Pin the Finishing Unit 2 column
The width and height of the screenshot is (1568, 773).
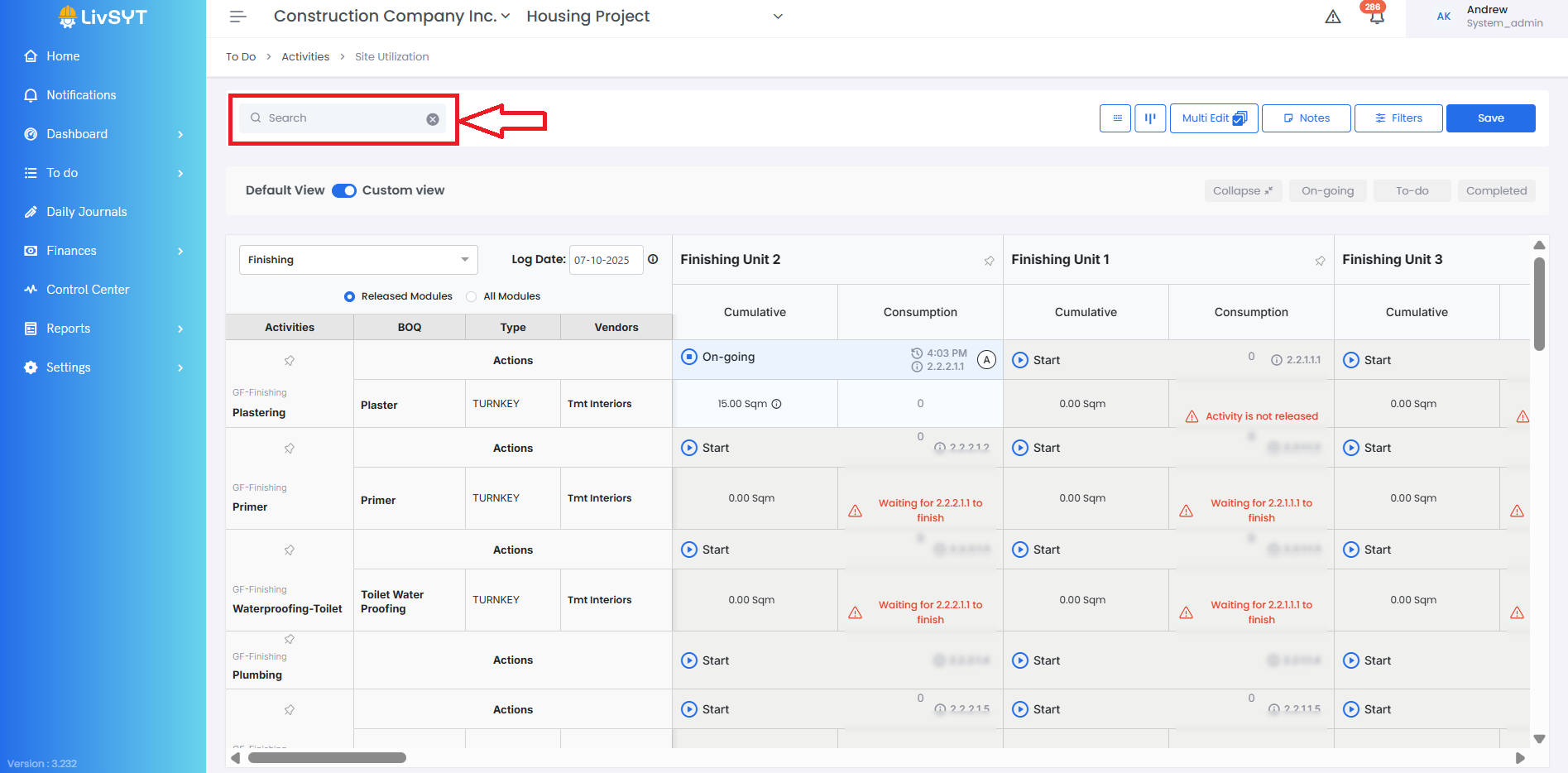pyautogui.click(x=989, y=261)
